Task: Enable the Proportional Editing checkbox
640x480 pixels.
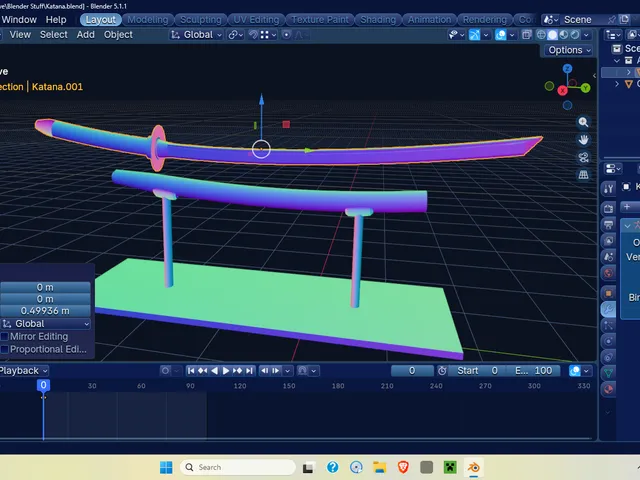Action: [x=4, y=349]
